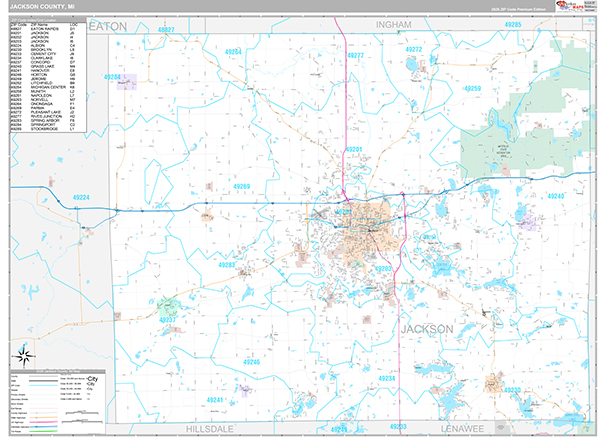Click the 49224 ZIP label on the map

point(81,197)
